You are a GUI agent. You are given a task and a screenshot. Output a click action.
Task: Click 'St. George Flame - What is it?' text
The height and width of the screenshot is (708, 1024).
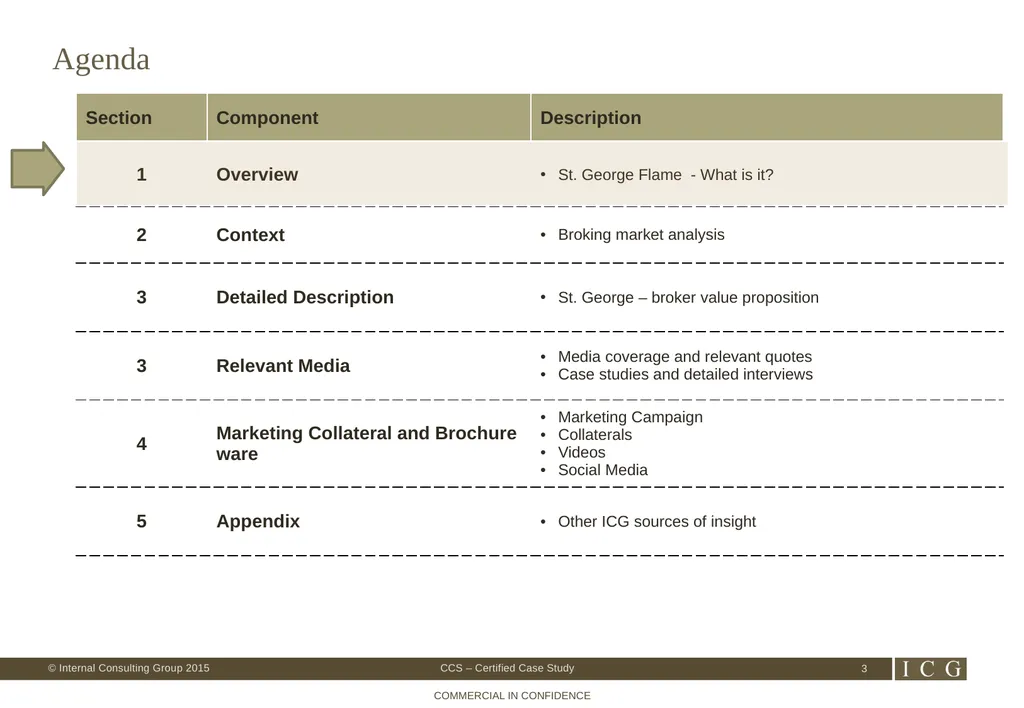(x=665, y=175)
